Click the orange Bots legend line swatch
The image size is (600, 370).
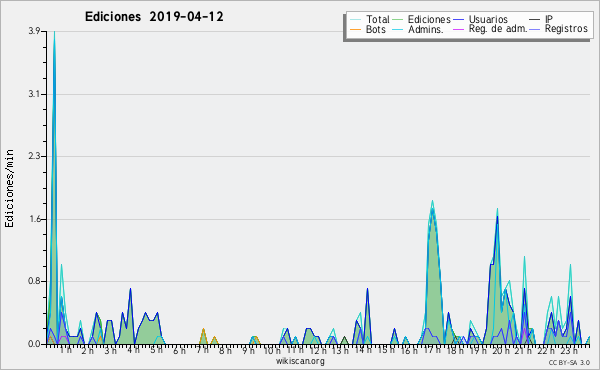coord(355,29)
